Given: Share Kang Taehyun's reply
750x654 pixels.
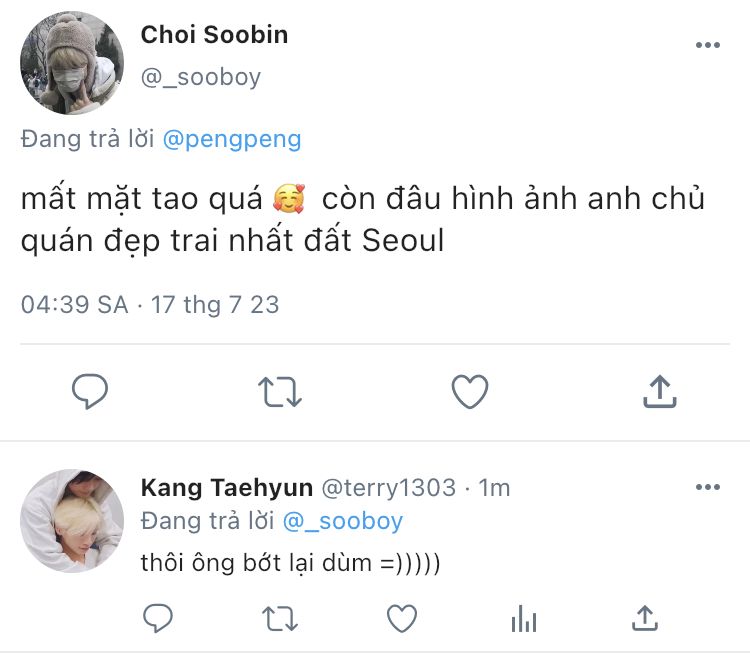Looking at the screenshot, I should [646, 619].
